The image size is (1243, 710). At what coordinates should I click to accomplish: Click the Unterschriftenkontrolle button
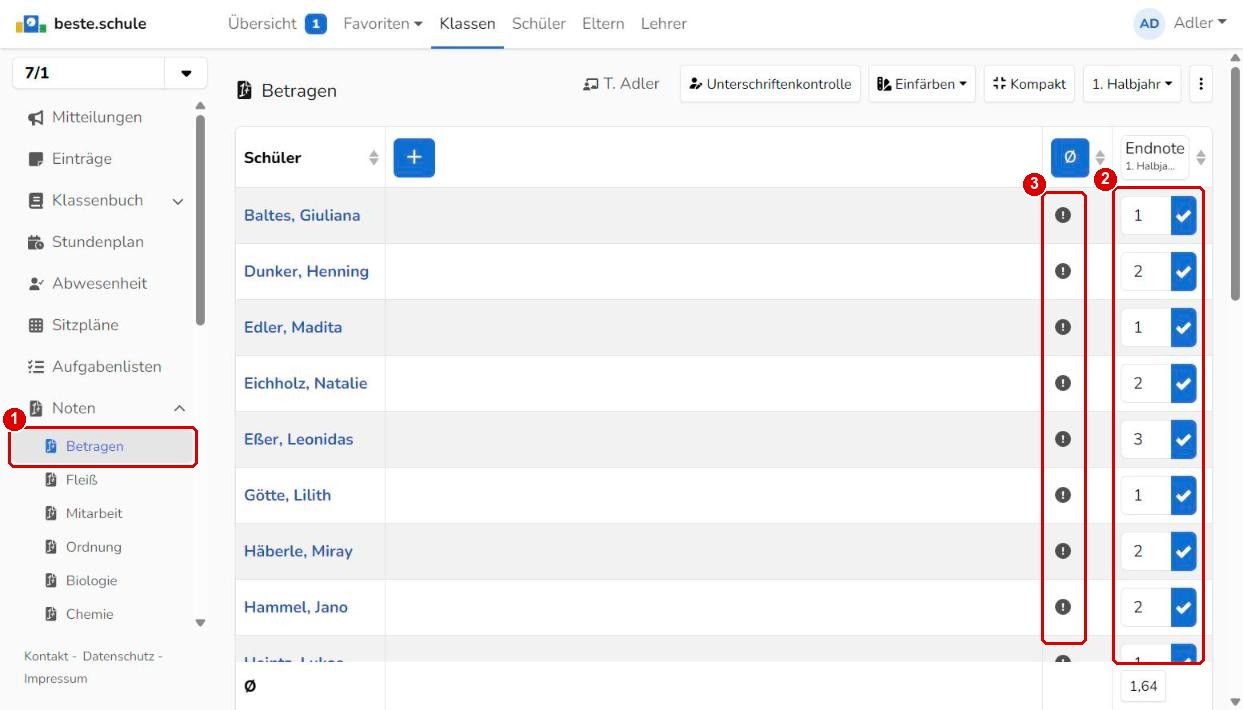[x=770, y=85]
